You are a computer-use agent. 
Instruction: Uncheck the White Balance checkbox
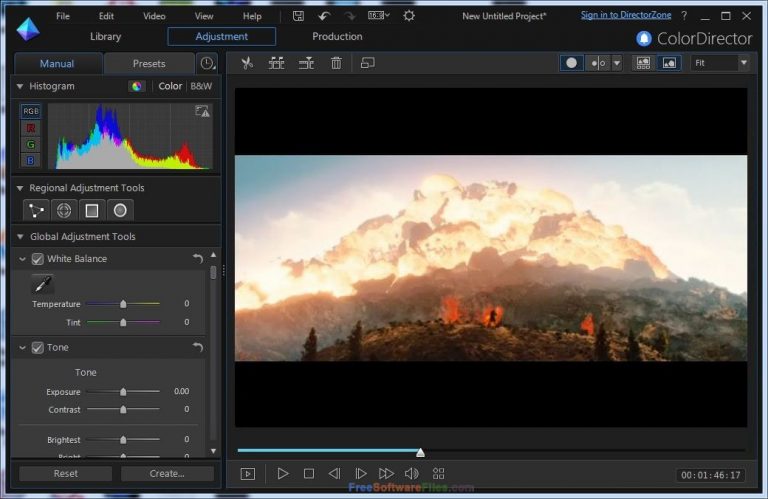point(38,259)
